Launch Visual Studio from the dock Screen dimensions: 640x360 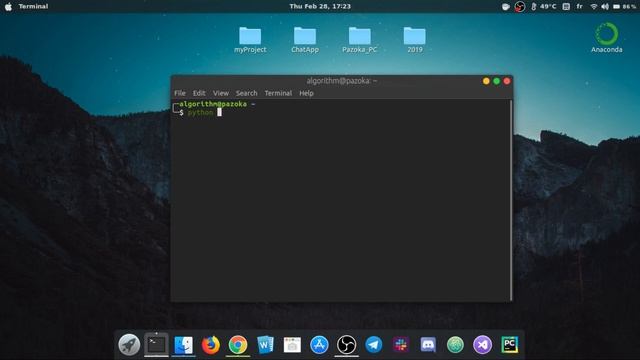coord(482,345)
